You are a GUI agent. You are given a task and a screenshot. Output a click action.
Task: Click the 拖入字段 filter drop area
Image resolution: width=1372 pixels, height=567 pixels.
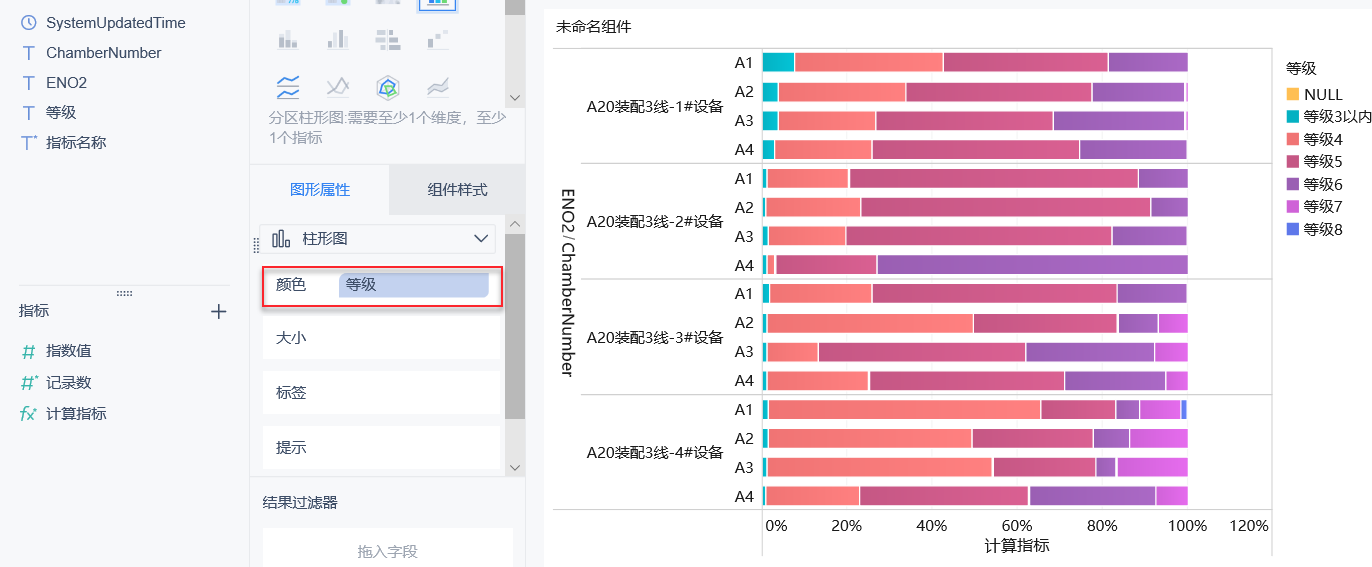[x=387, y=551]
